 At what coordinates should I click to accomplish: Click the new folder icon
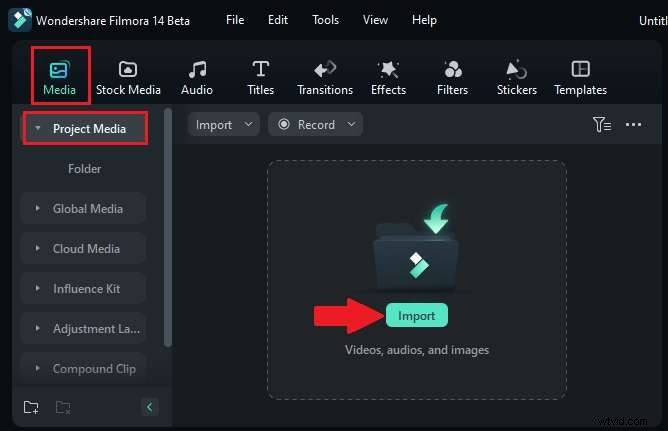[x=31, y=408]
